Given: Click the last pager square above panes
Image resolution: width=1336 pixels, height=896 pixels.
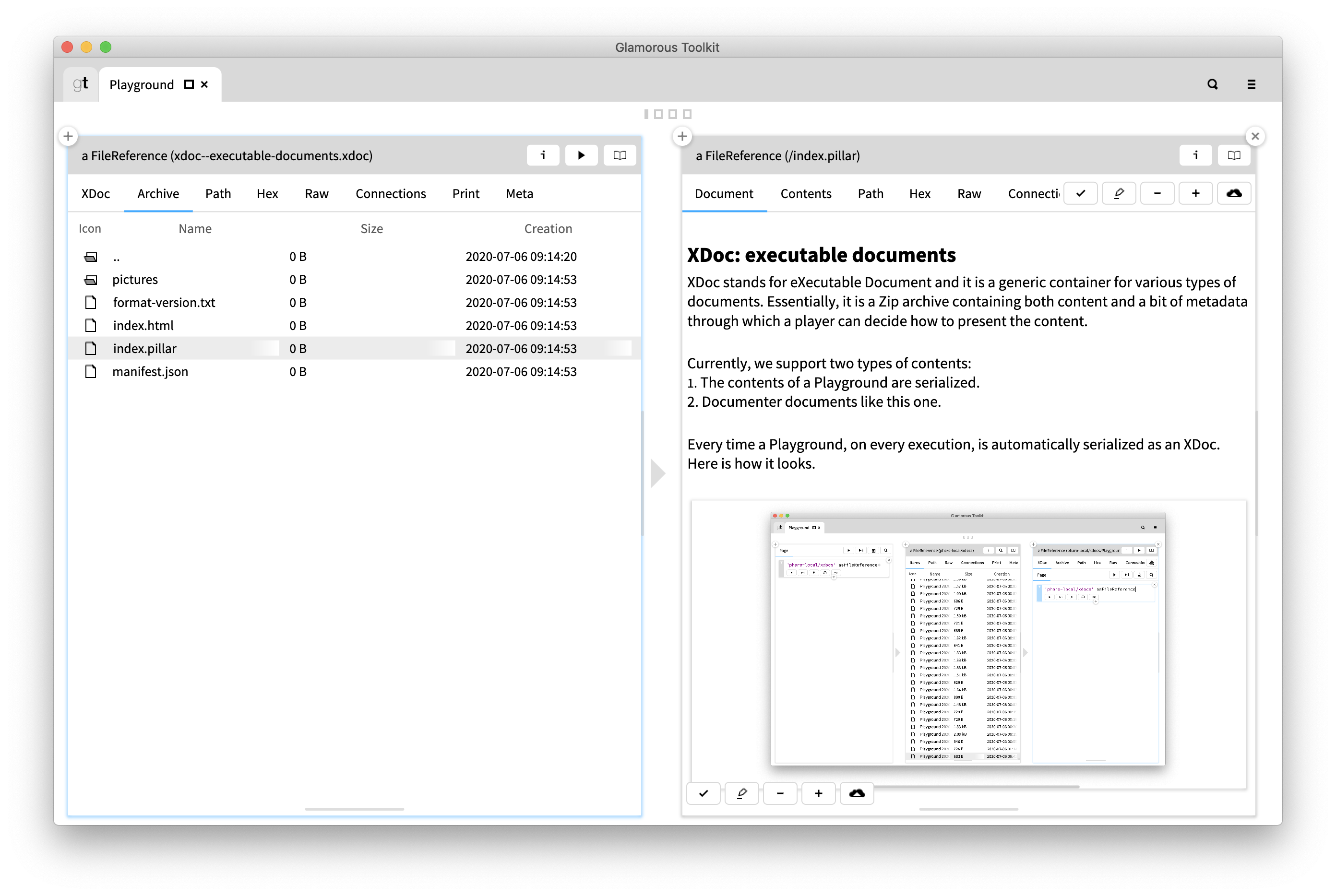Looking at the screenshot, I should tap(687, 114).
